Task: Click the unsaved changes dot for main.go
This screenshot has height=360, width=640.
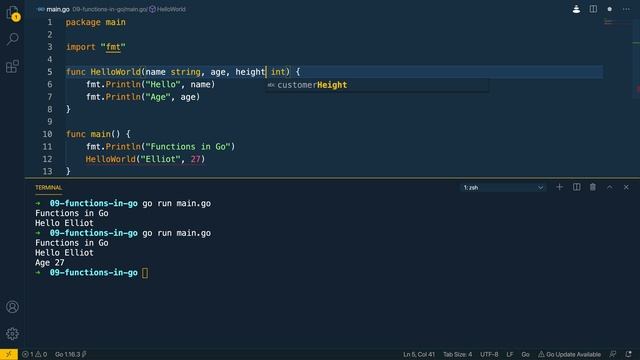Action: pyautogui.click(x=609, y=9)
